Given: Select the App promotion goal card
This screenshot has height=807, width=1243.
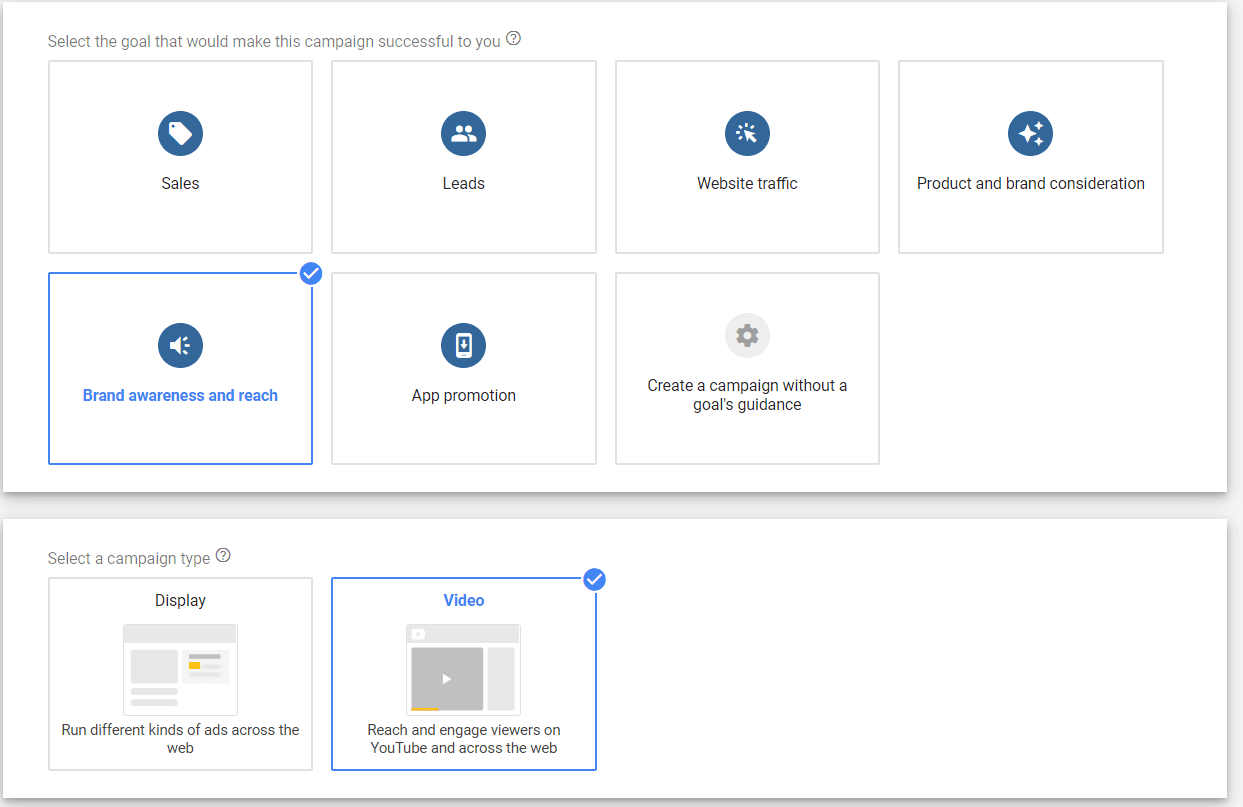Looking at the screenshot, I should coord(463,368).
